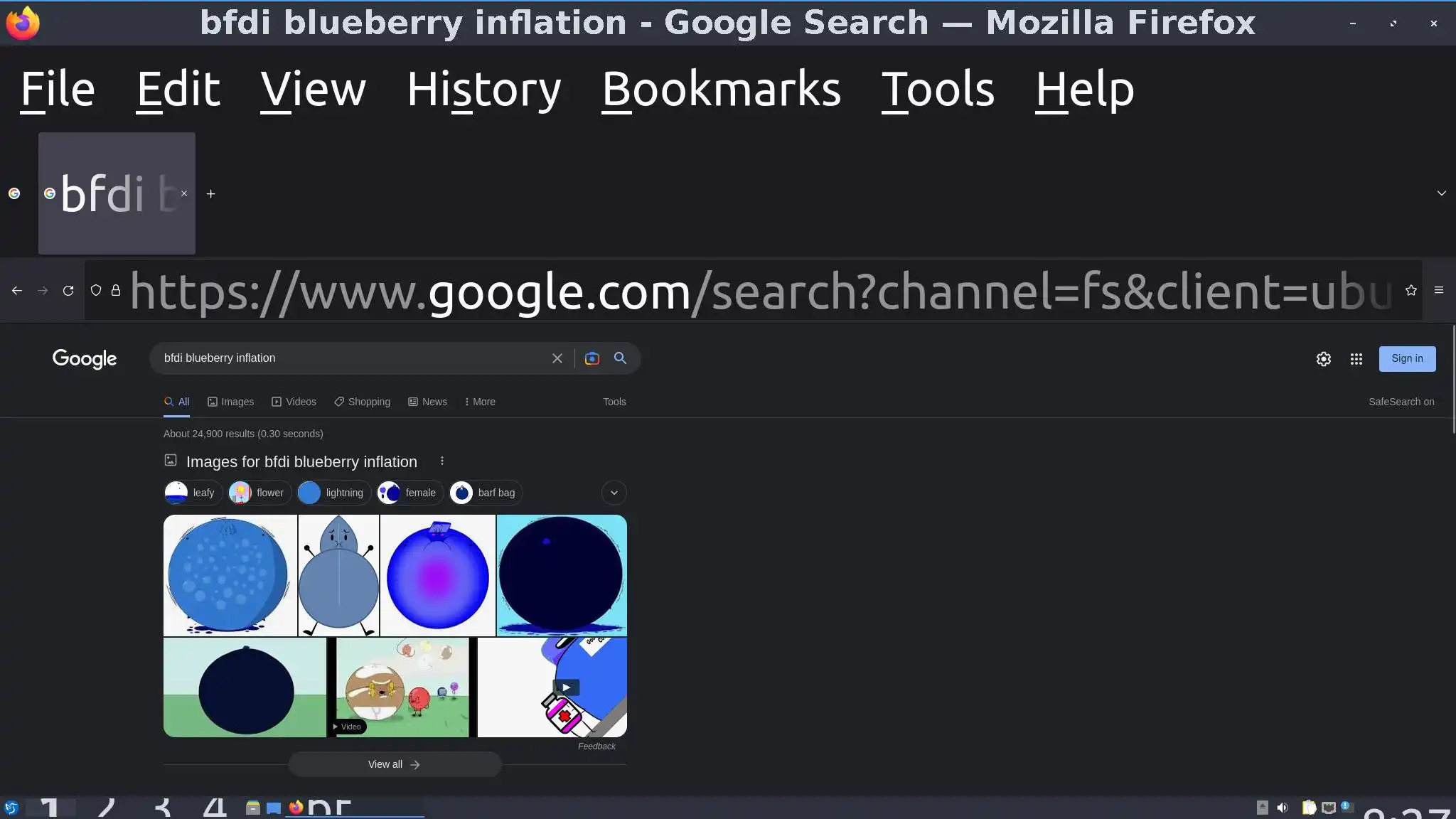This screenshot has width=1456, height=819.
Task: Click the Sign in button
Action: pos(1407,358)
